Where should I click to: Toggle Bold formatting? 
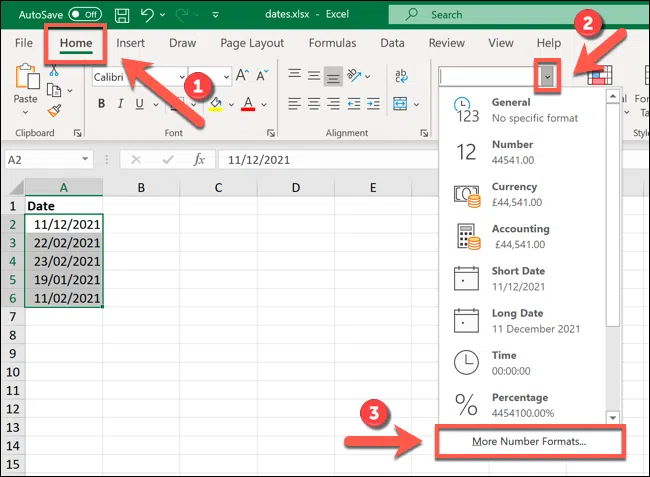(x=101, y=104)
